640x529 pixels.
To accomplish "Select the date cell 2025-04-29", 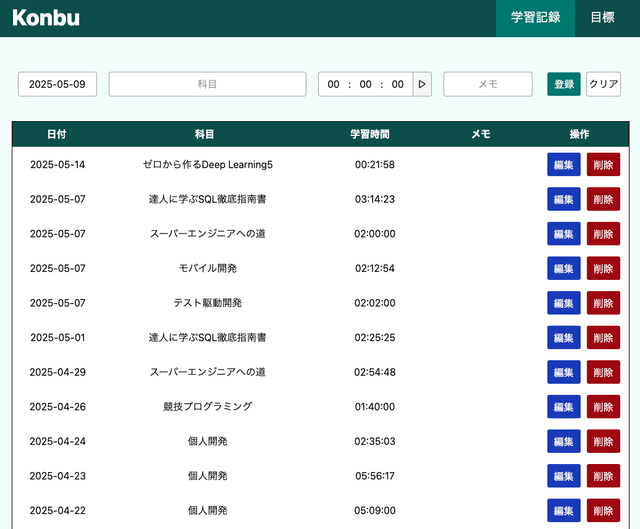I will [x=58, y=372].
